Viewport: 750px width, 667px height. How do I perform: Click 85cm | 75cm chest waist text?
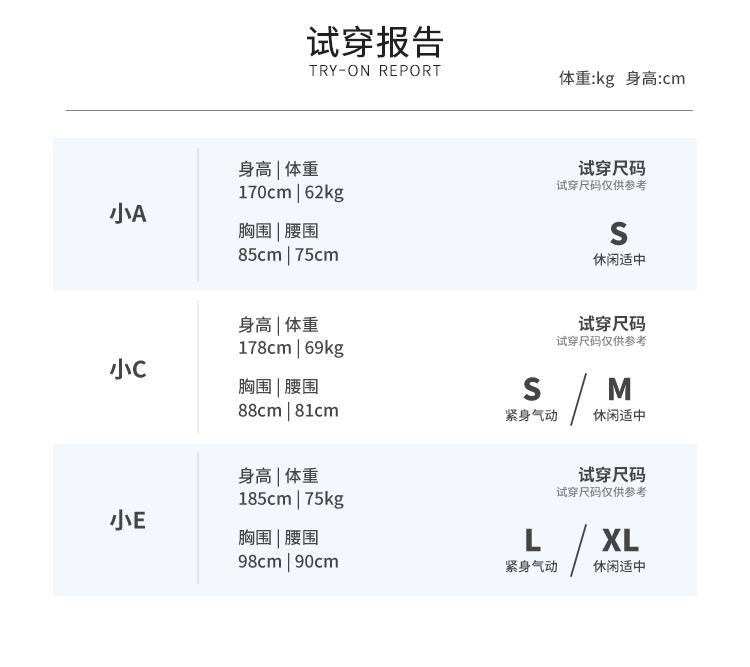pyautogui.click(x=288, y=255)
